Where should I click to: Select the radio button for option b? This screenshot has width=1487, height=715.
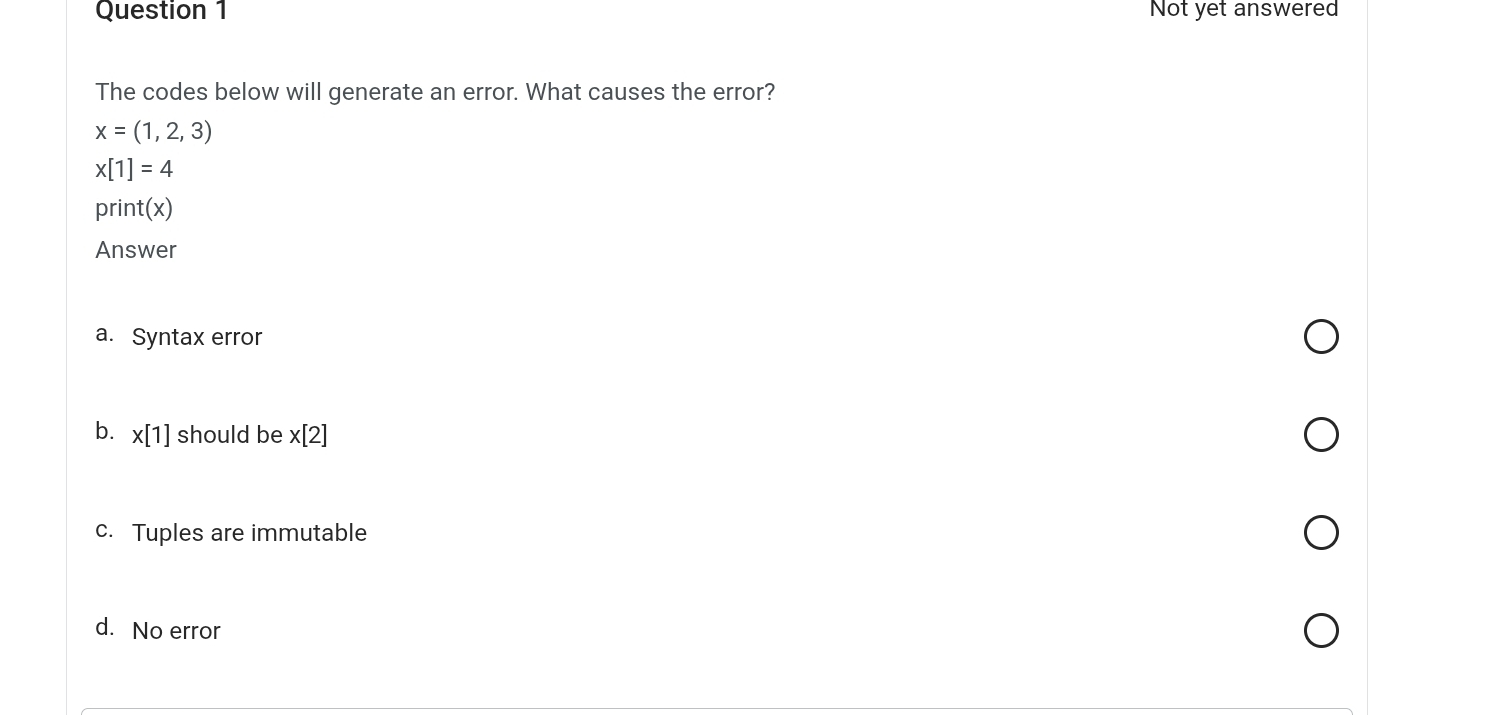(1321, 434)
